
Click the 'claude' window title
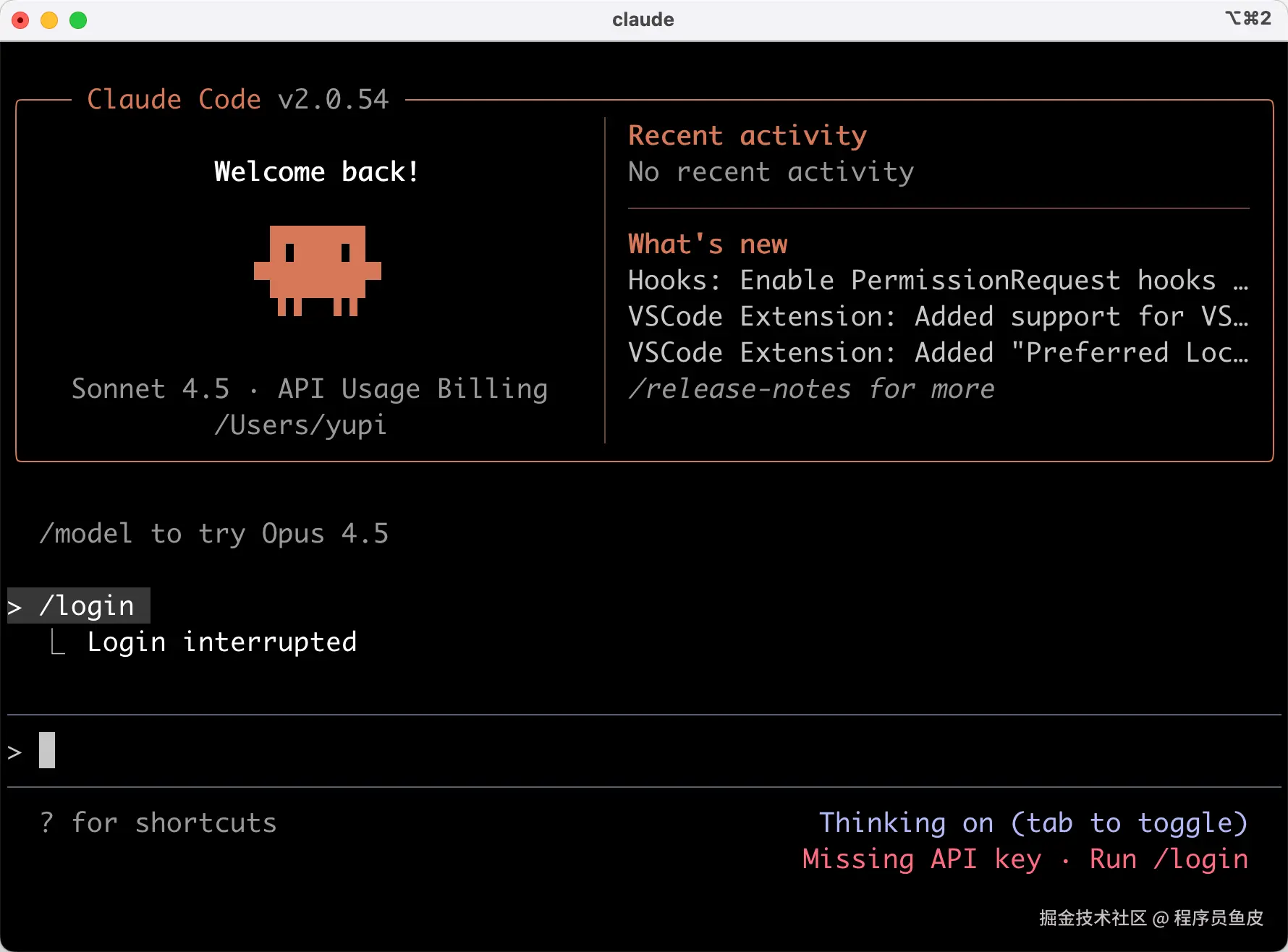643,20
